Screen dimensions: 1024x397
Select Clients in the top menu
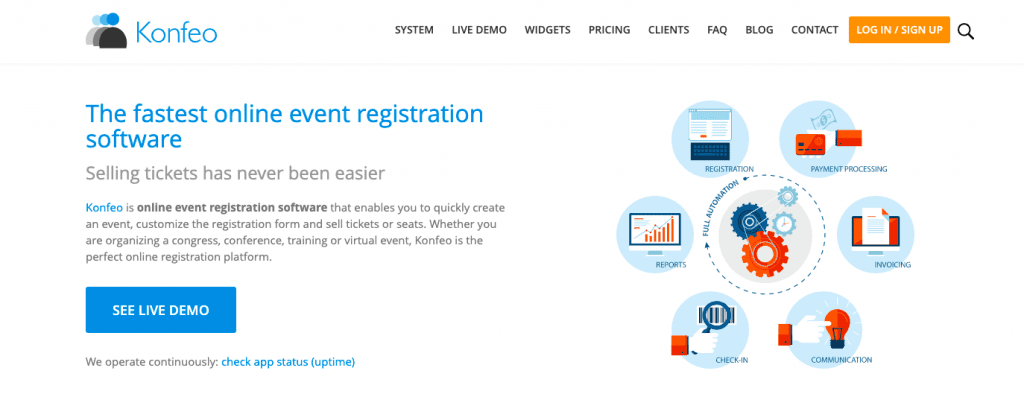point(669,30)
